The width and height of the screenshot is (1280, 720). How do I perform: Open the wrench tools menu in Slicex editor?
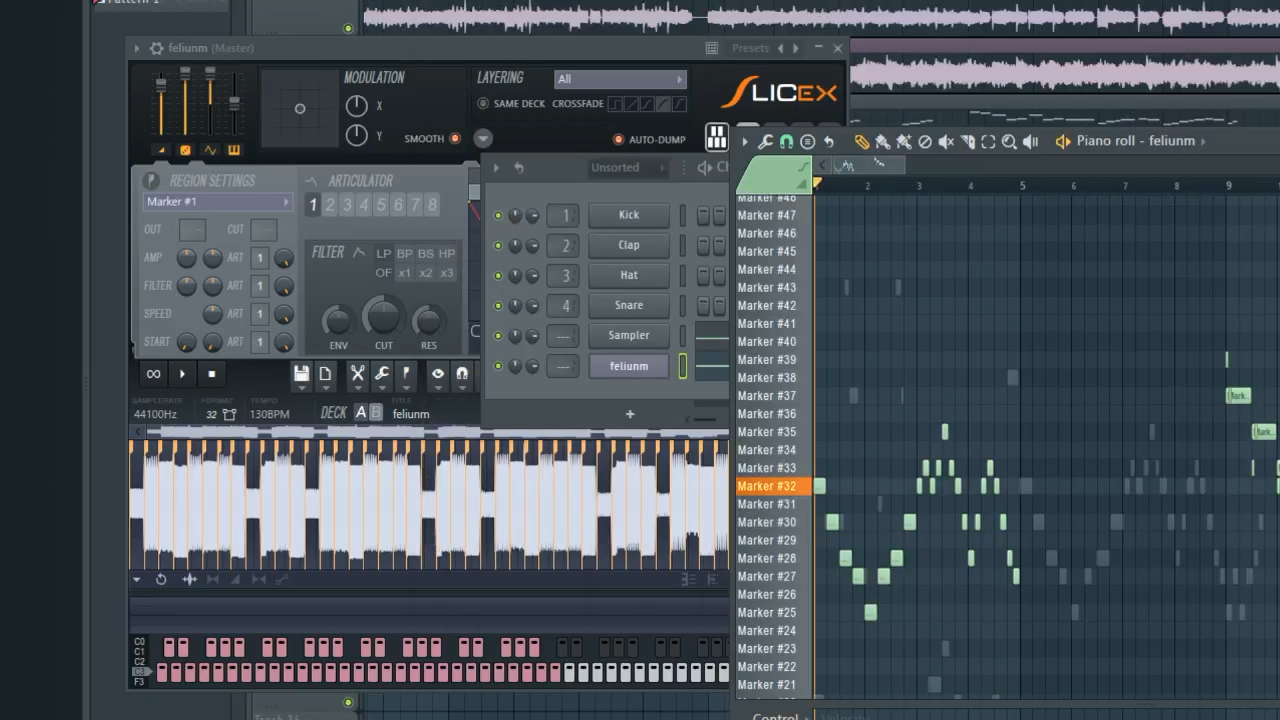click(x=381, y=374)
